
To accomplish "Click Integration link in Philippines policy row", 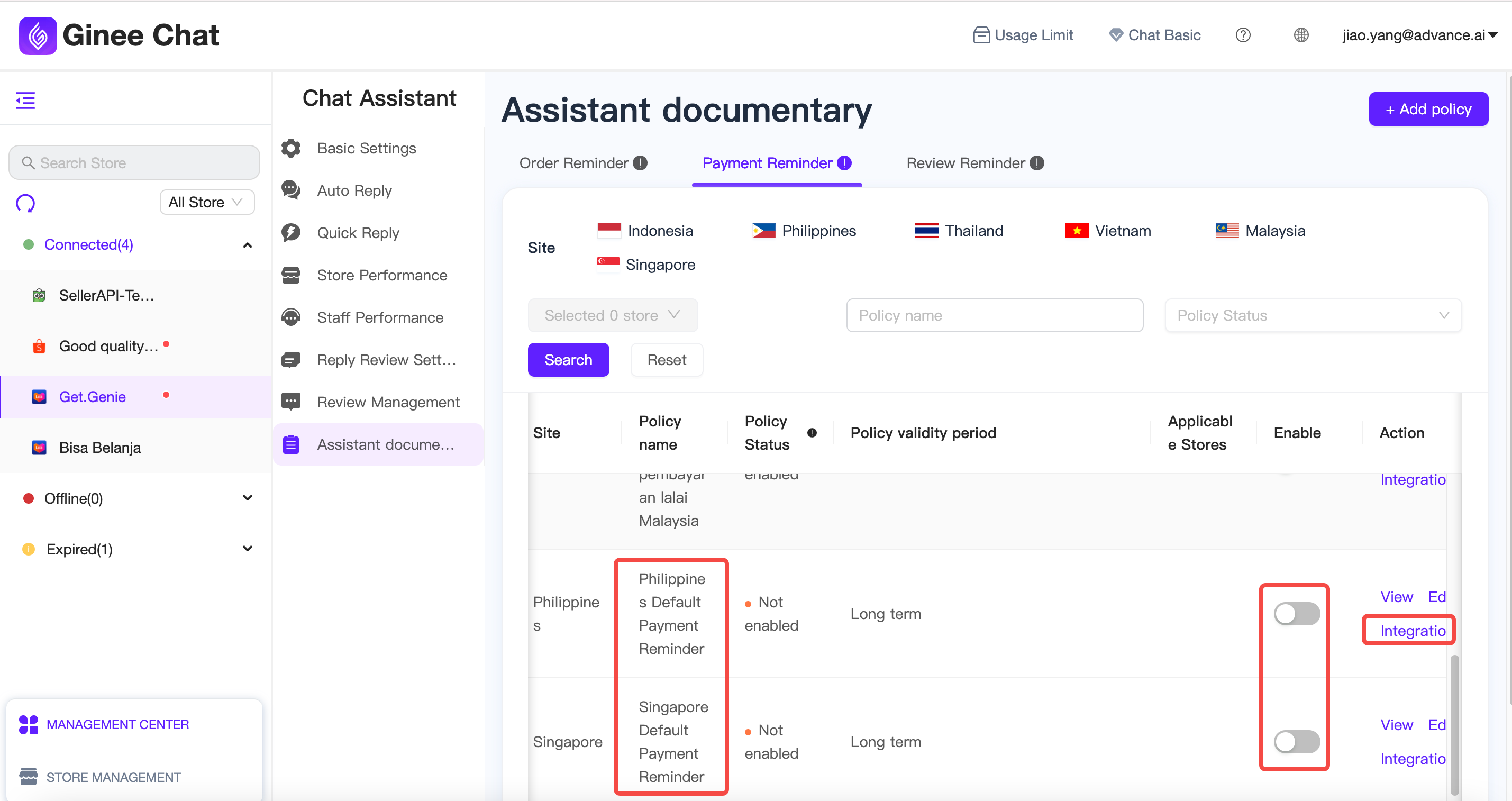I will click(1412, 630).
